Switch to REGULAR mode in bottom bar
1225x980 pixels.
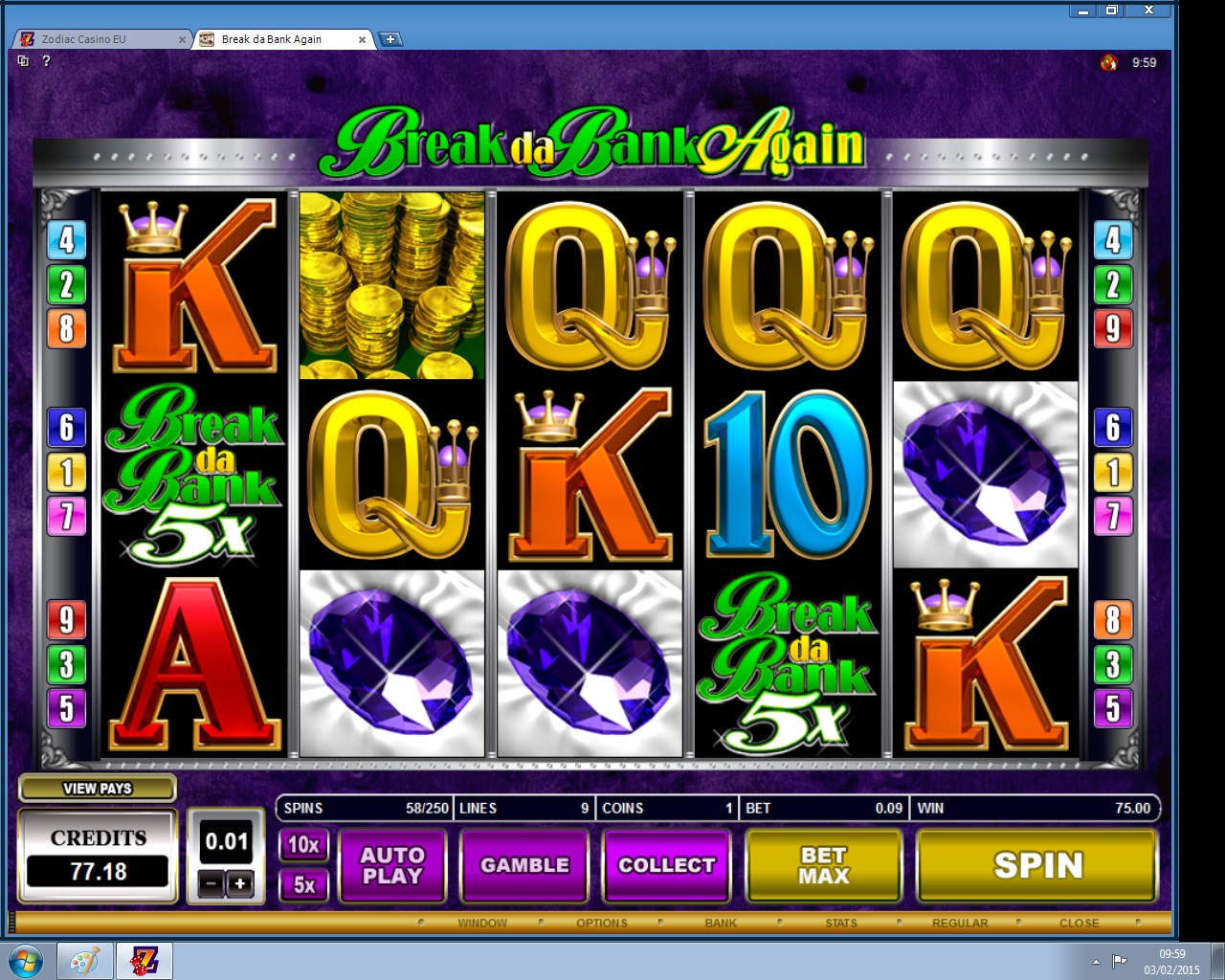point(960,924)
